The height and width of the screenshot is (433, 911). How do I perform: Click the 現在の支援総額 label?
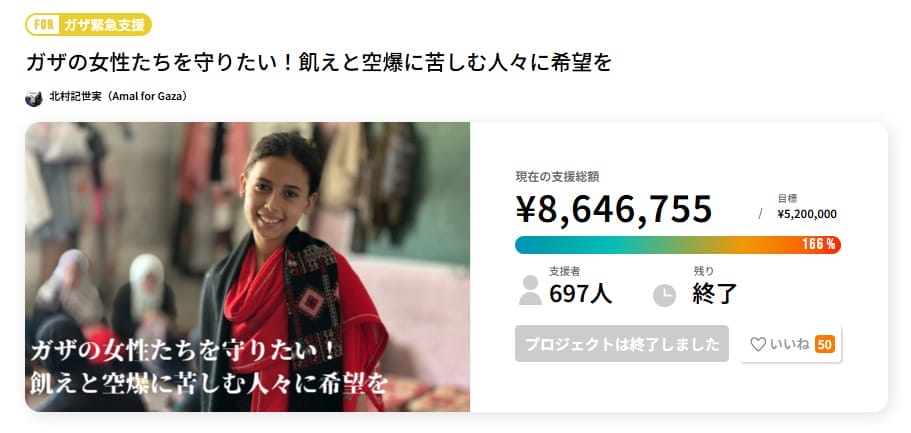click(557, 177)
